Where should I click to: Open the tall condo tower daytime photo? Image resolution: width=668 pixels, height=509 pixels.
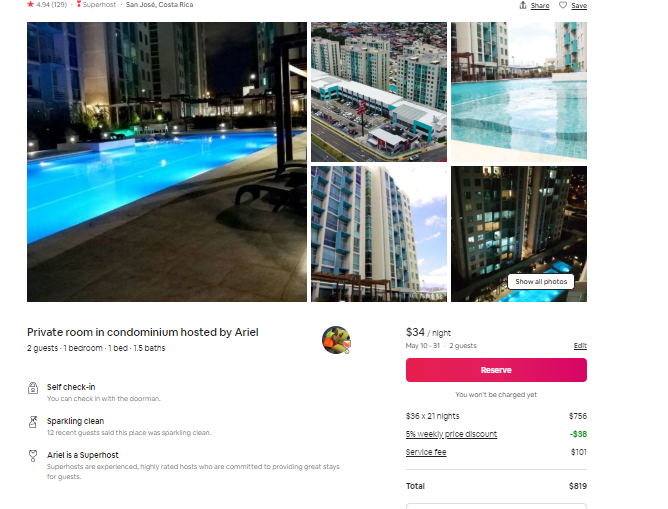point(379,234)
